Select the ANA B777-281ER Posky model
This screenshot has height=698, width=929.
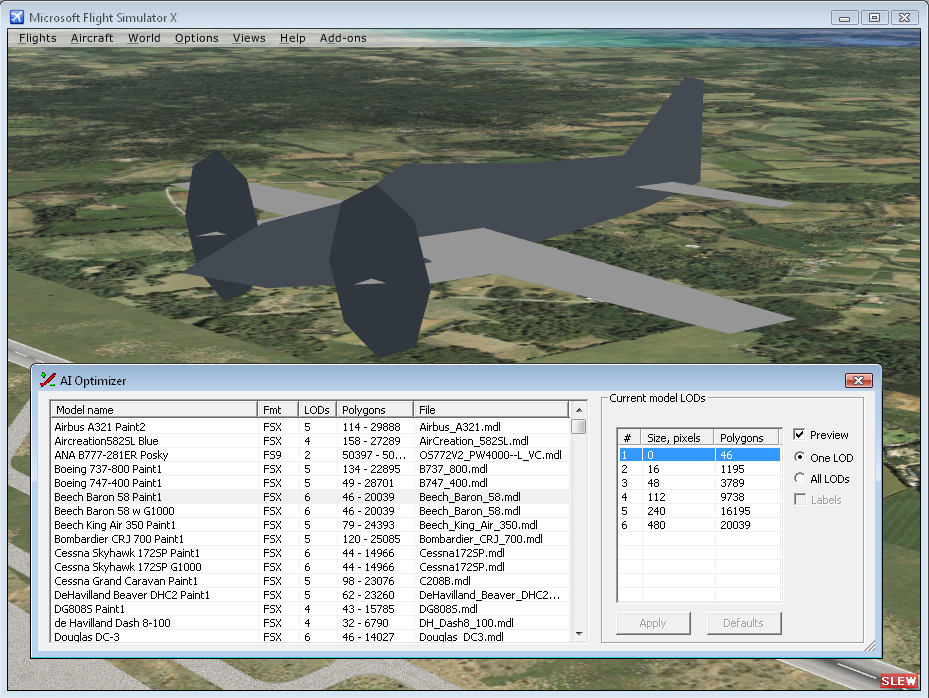pos(310,455)
